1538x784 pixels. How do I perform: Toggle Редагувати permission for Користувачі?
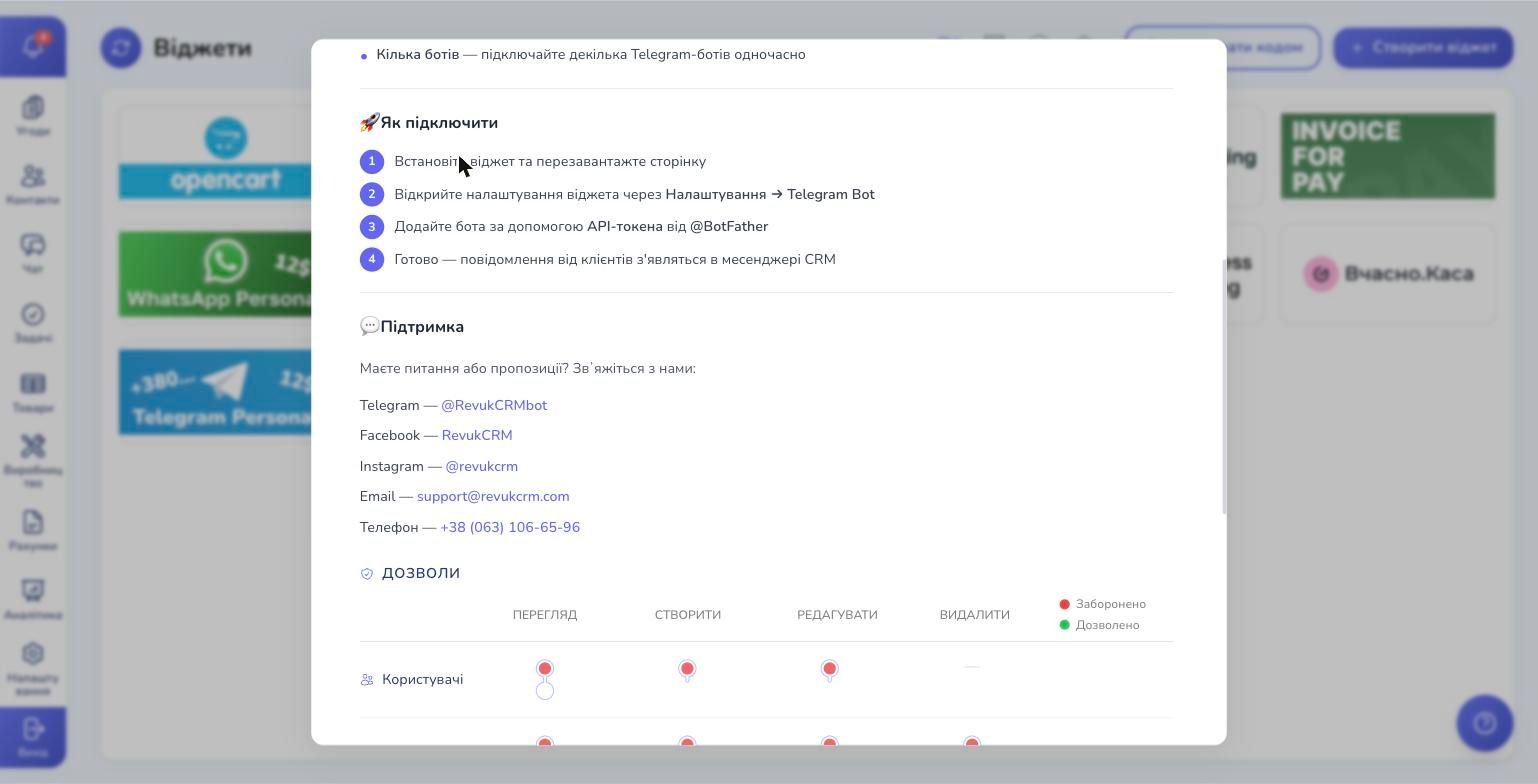coord(829,669)
